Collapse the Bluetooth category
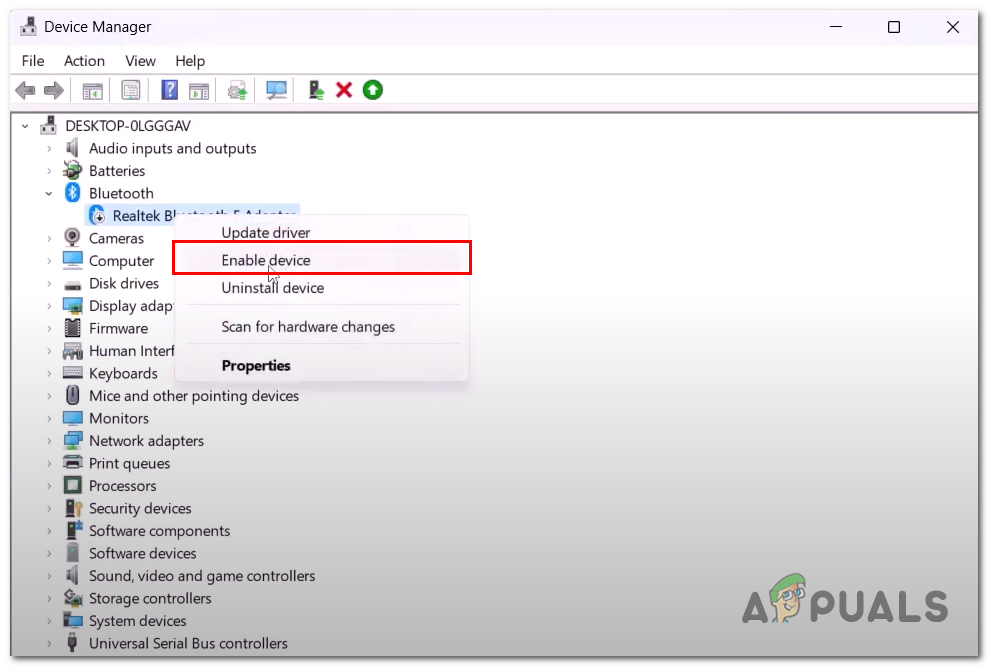The width and height of the screenshot is (989, 667). (x=49, y=193)
